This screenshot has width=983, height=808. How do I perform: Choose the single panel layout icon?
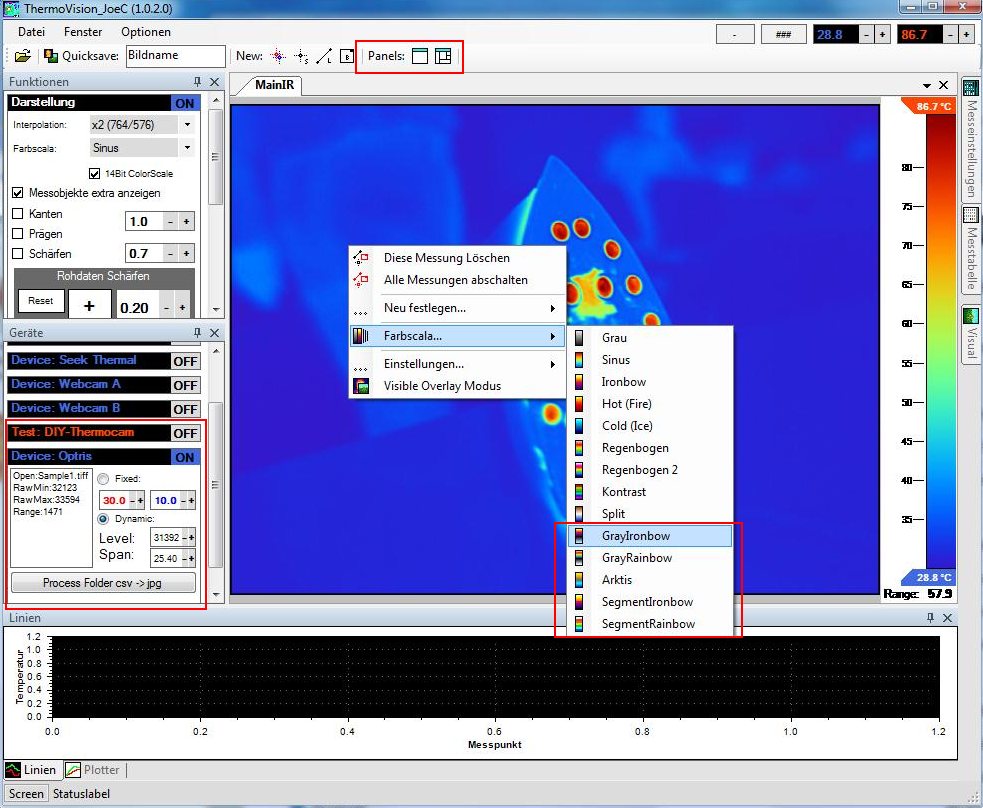coord(420,56)
